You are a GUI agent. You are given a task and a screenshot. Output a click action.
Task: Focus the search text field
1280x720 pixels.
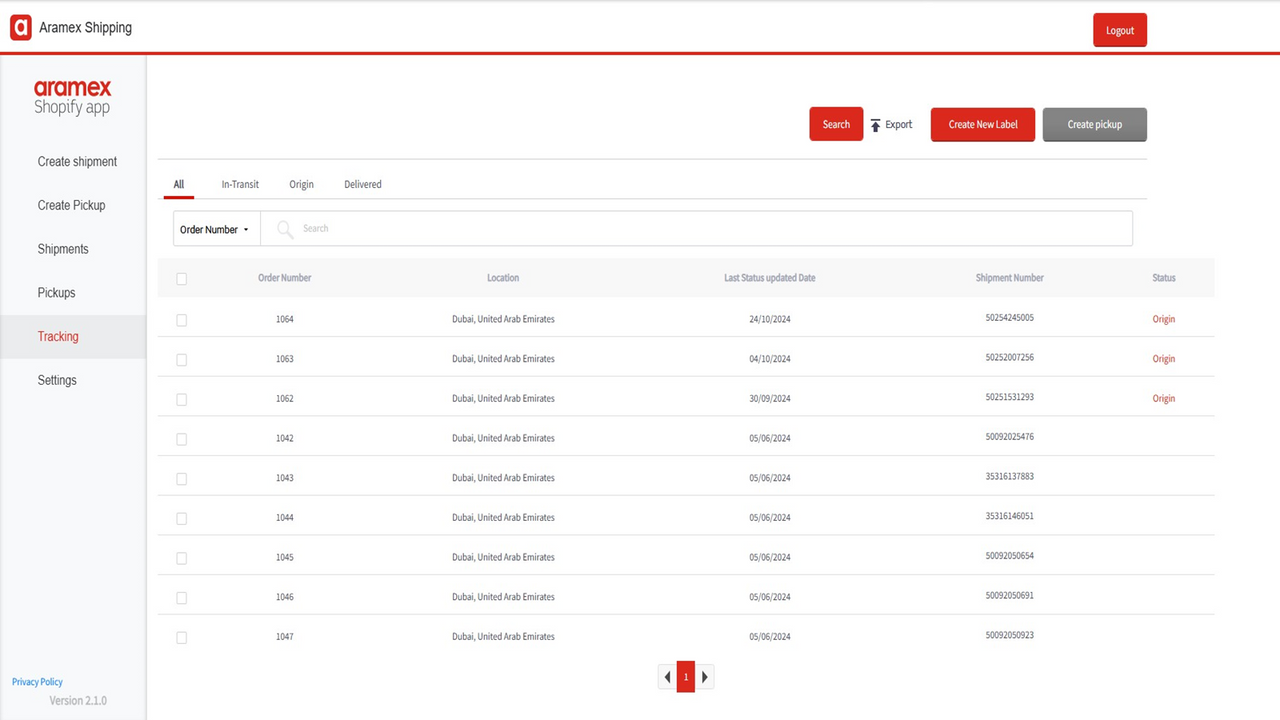coord(697,229)
